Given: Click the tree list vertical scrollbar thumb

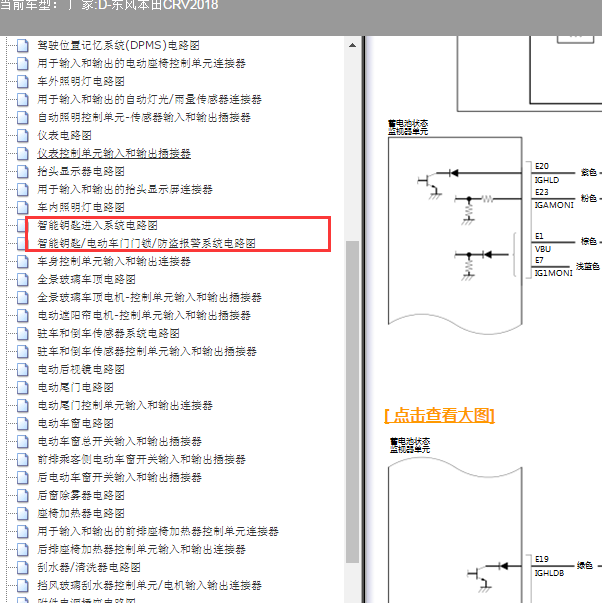Looking at the screenshot, I should (x=352, y=402).
